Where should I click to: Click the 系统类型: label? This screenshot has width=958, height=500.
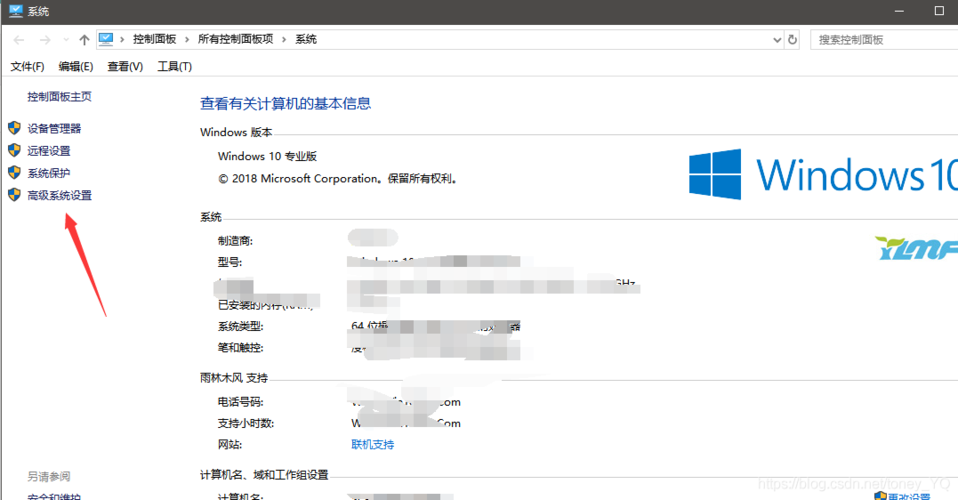coord(241,326)
